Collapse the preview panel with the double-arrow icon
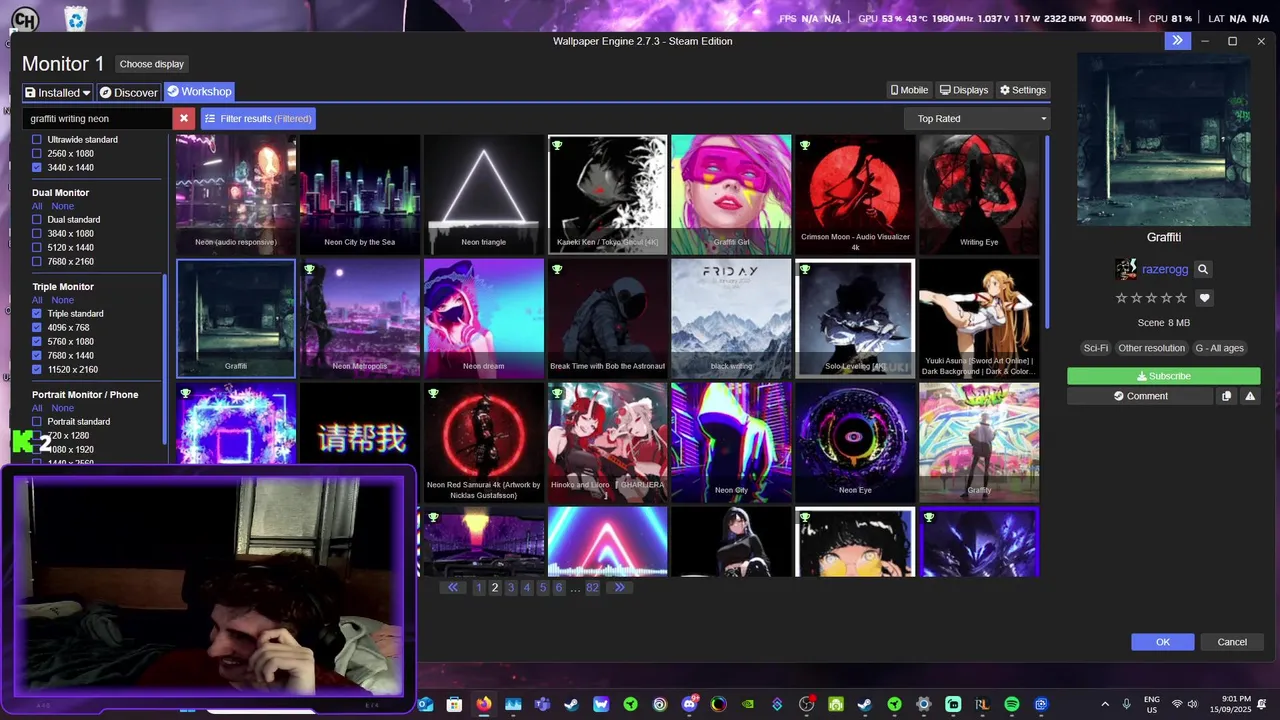 (1177, 41)
